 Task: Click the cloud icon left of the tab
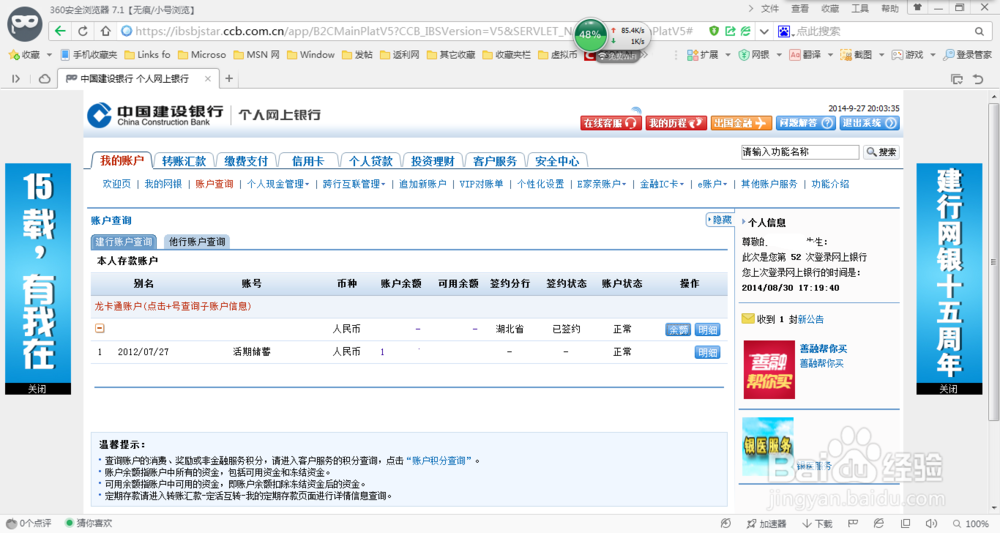(45, 78)
